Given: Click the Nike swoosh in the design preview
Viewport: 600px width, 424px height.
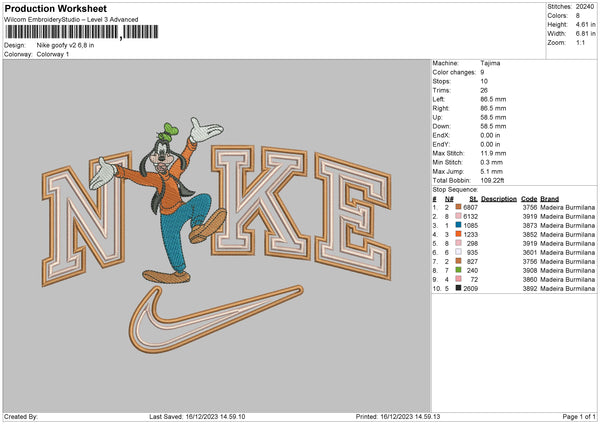Looking at the screenshot, I should 216,319.
